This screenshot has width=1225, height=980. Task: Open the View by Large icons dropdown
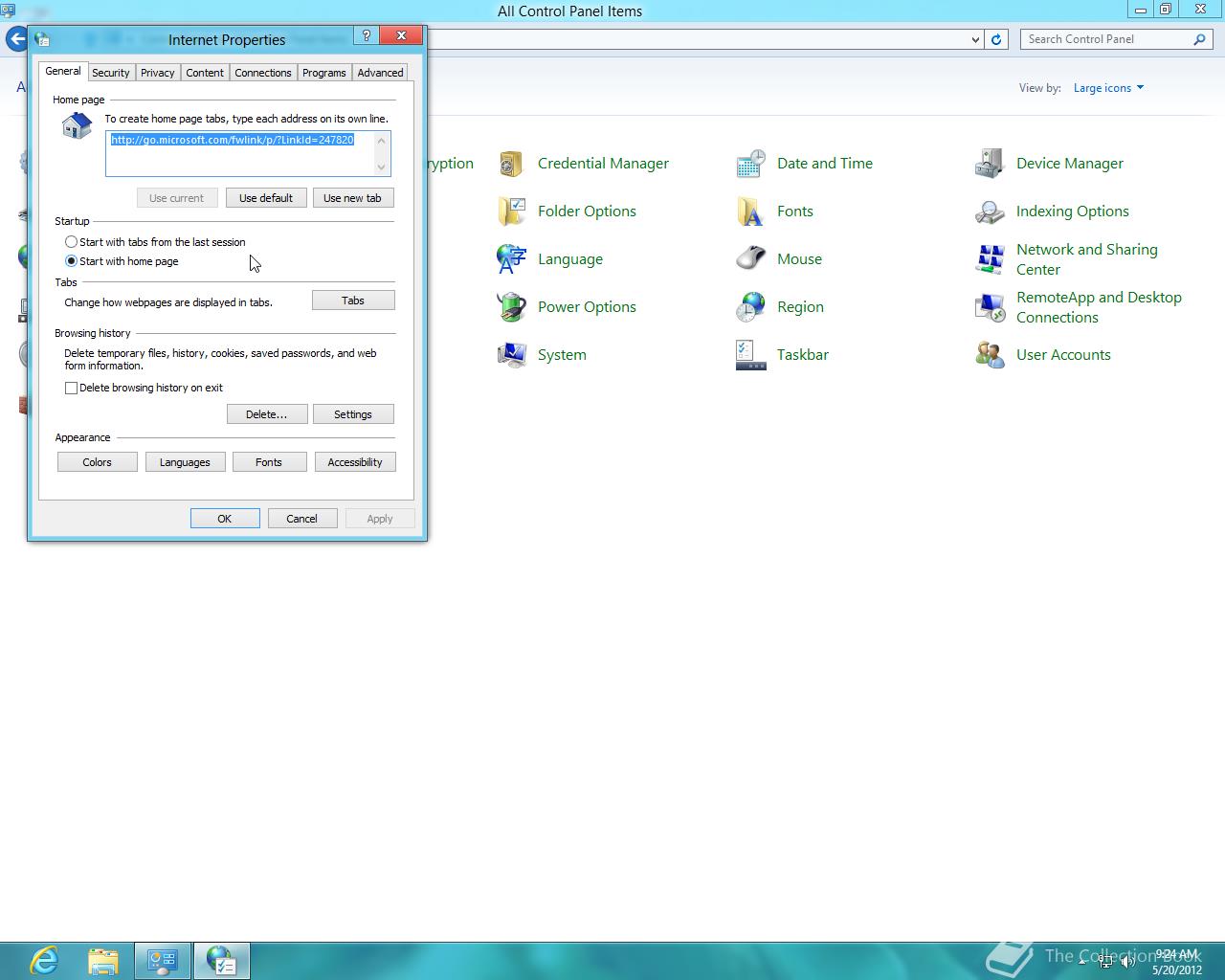[1107, 87]
